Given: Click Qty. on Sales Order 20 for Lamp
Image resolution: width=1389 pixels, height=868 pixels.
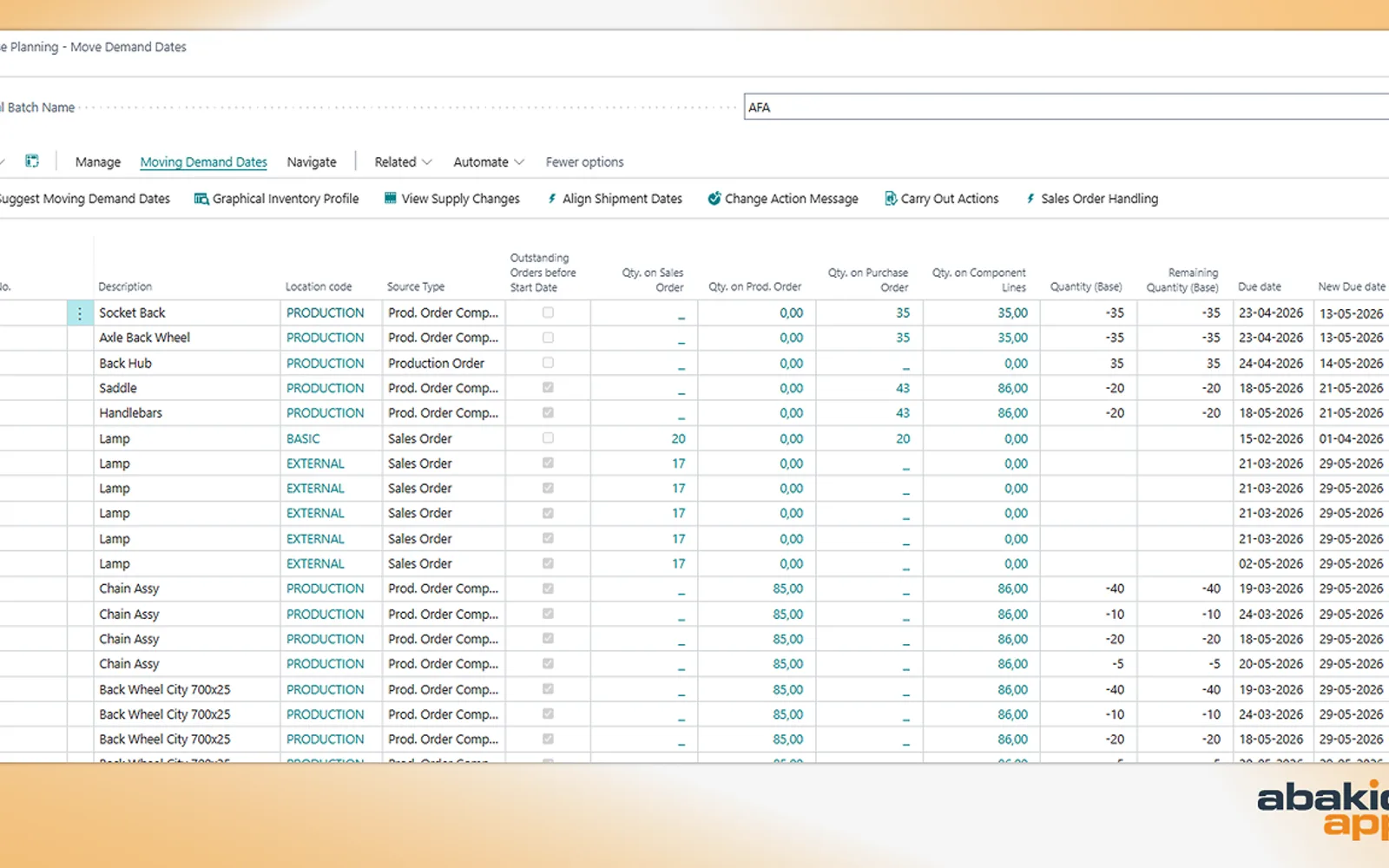Looking at the screenshot, I should pos(678,439).
